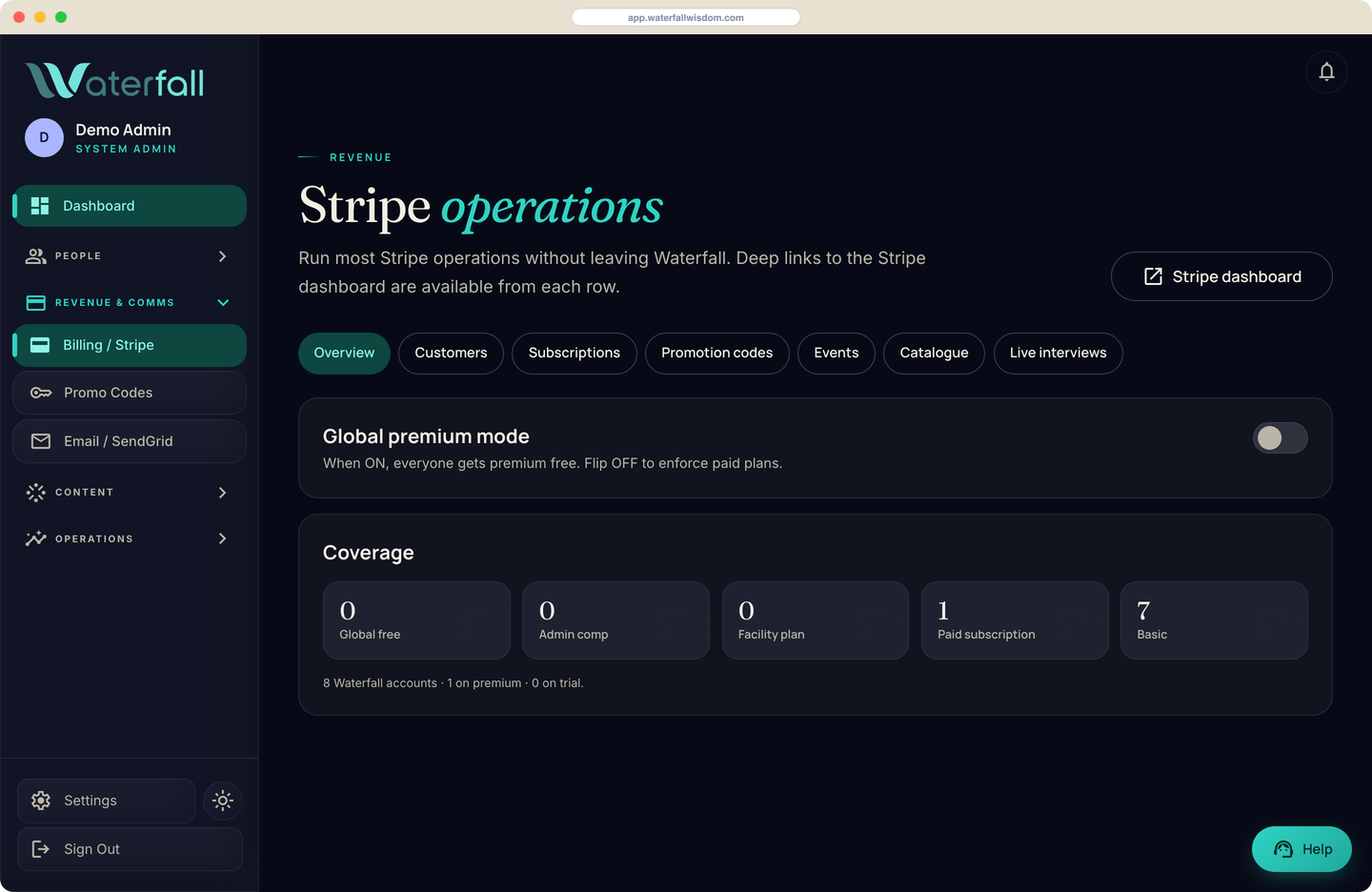This screenshot has width=1372, height=892.
Task: Click the Basic coverage card
Action: [1214, 620]
